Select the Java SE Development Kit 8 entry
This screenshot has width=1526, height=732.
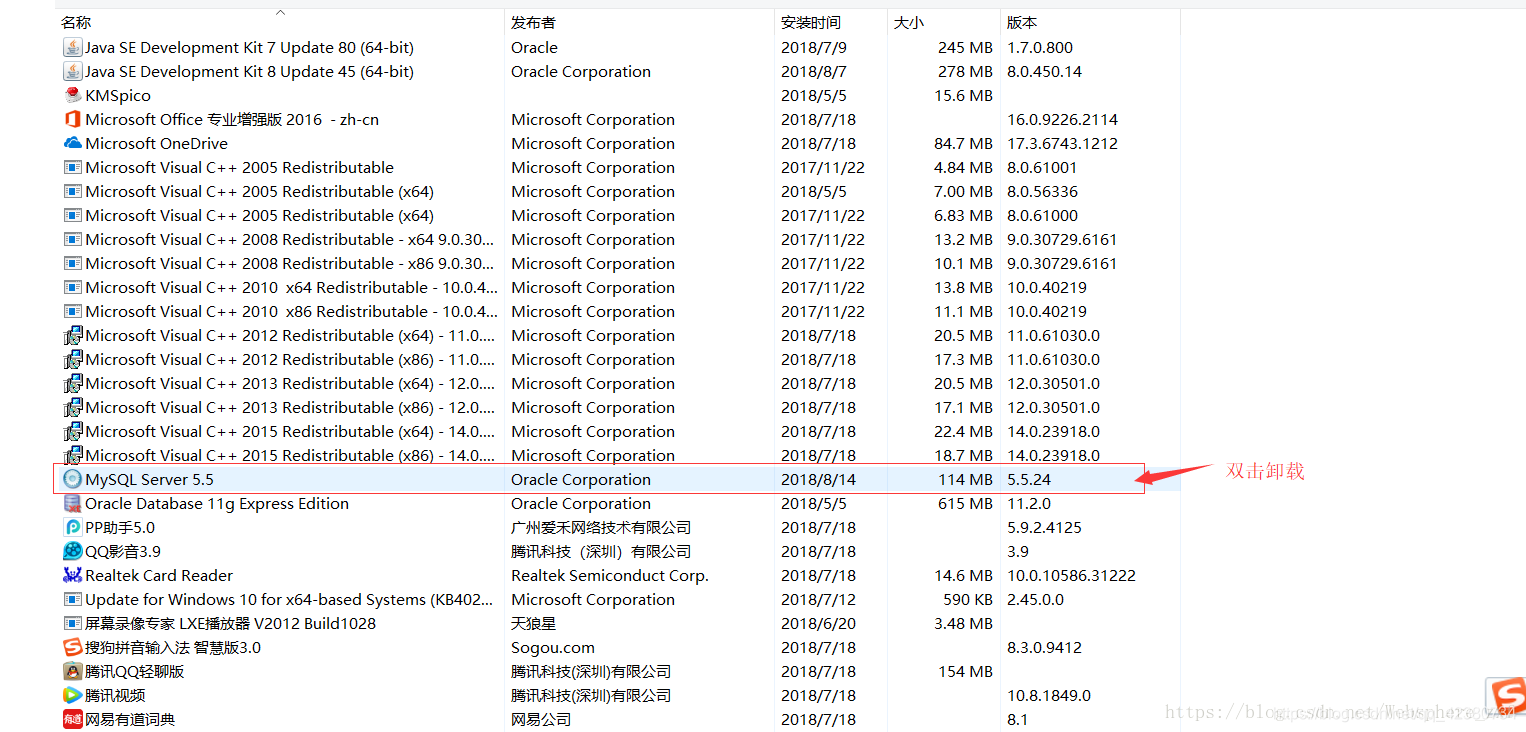(x=250, y=71)
